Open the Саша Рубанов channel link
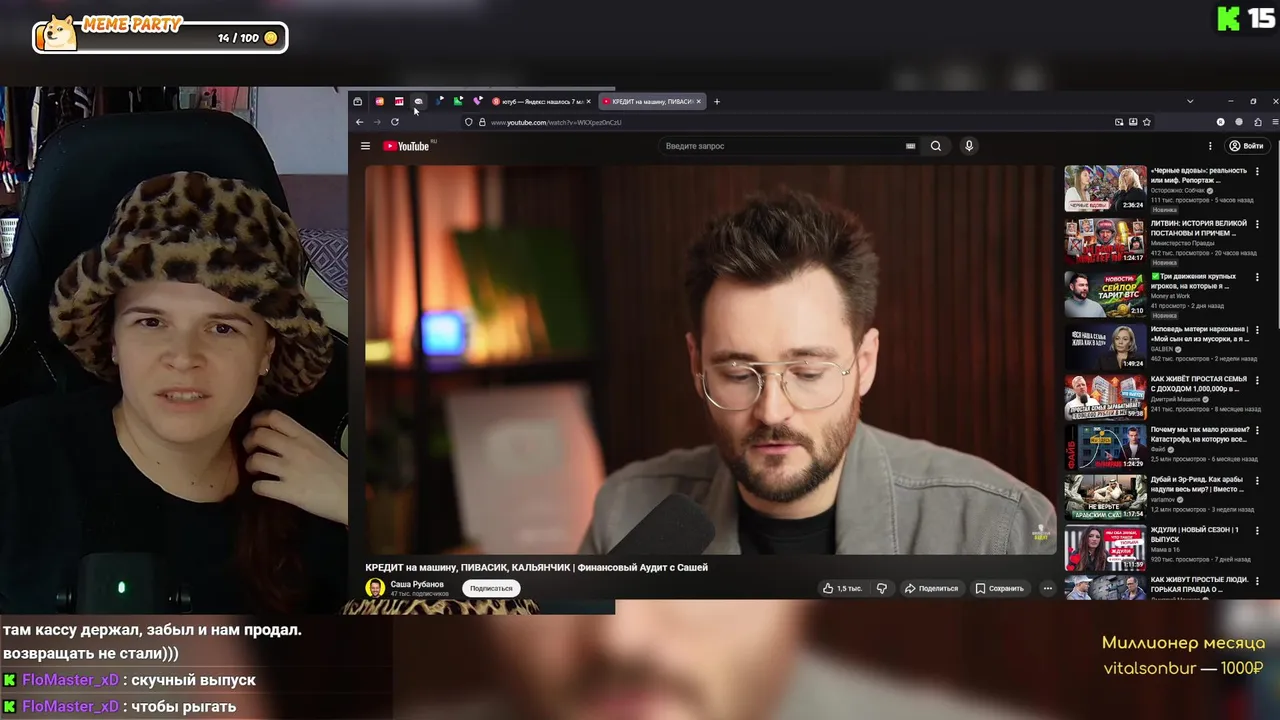This screenshot has width=1280, height=720. pos(417,584)
